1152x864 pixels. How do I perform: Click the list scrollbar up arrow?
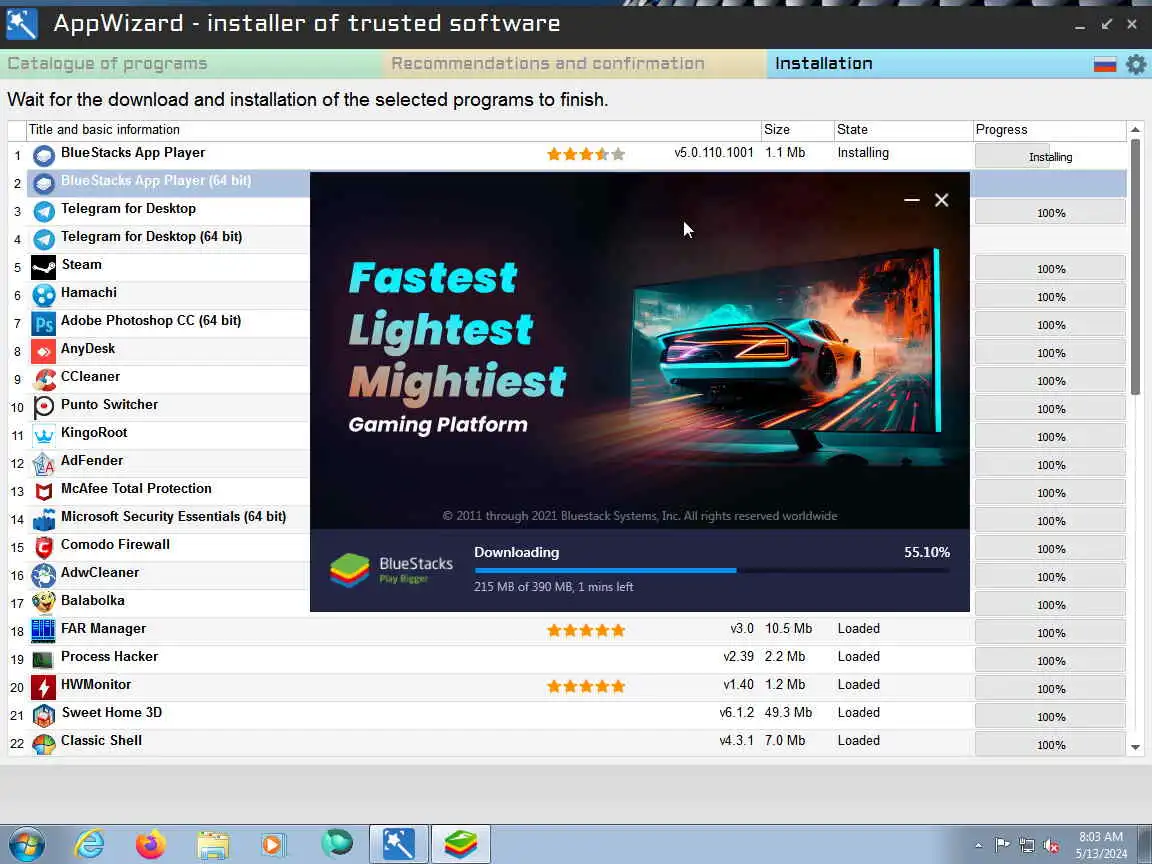coord(1135,129)
